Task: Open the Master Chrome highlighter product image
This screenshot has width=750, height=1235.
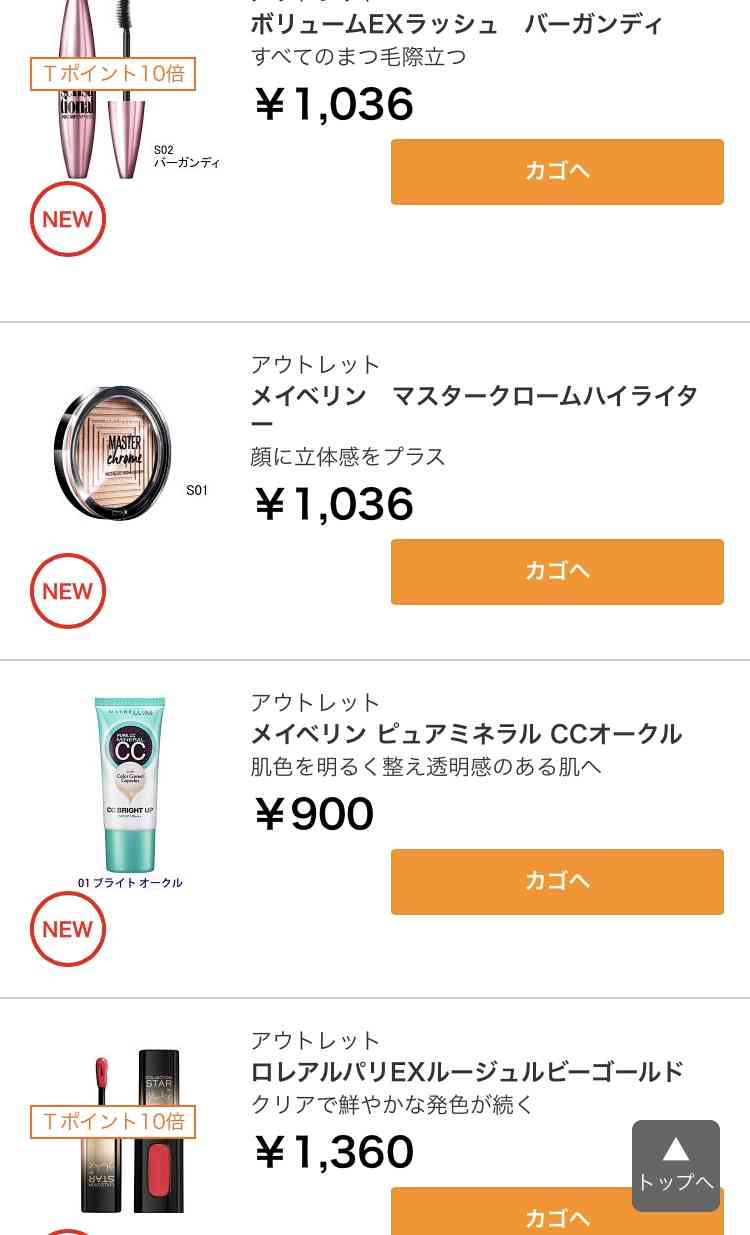Action: pos(115,453)
